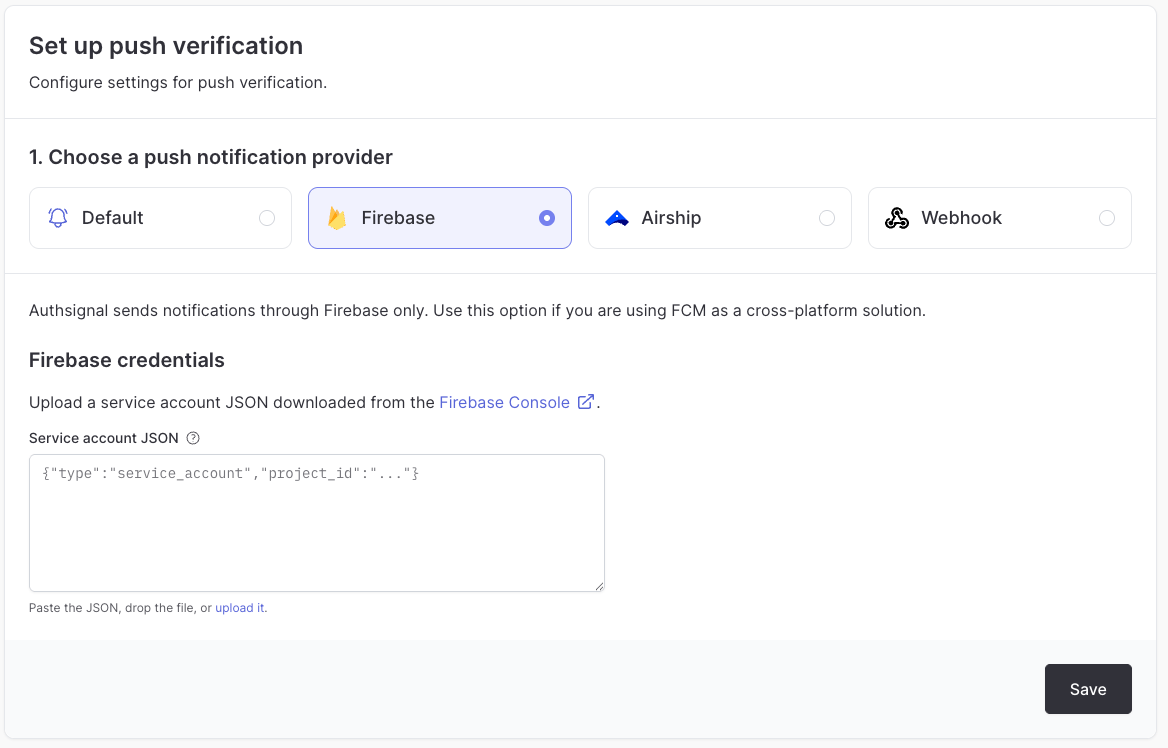Click the 'upload it' link
This screenshot has height=748, width=1168.
[240, 608]
